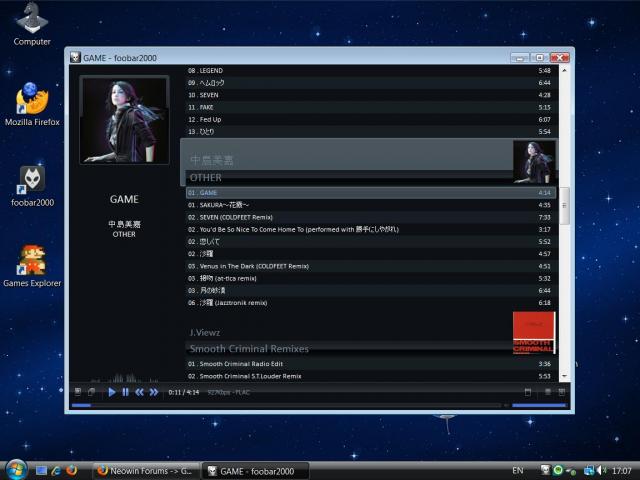Click the playlist scrollbar thumb
Image resolution: width=640 pixels, height=480 pixels.
[564, 206]
